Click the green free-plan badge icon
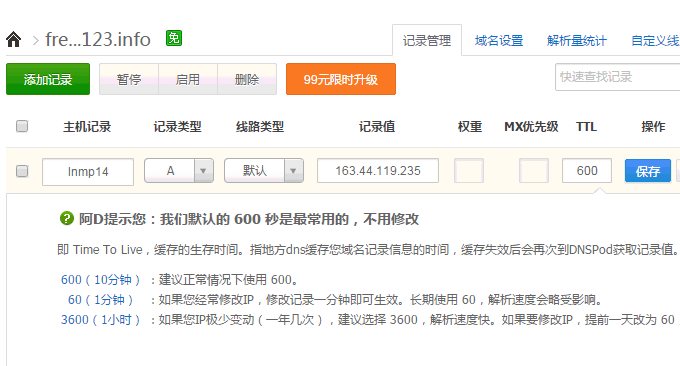680x366 pixels. click(174, 38)
